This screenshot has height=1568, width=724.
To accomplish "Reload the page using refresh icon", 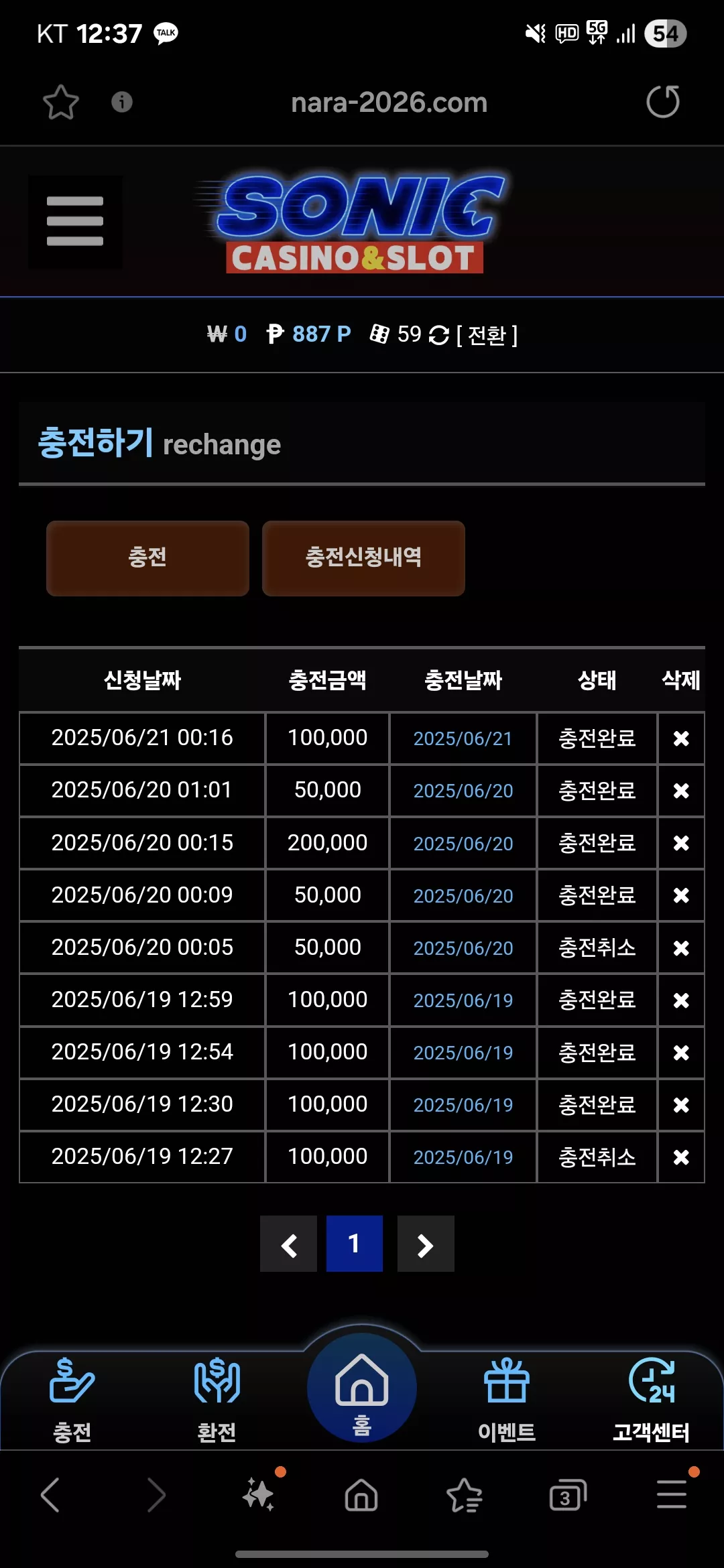I will point(663,102).
